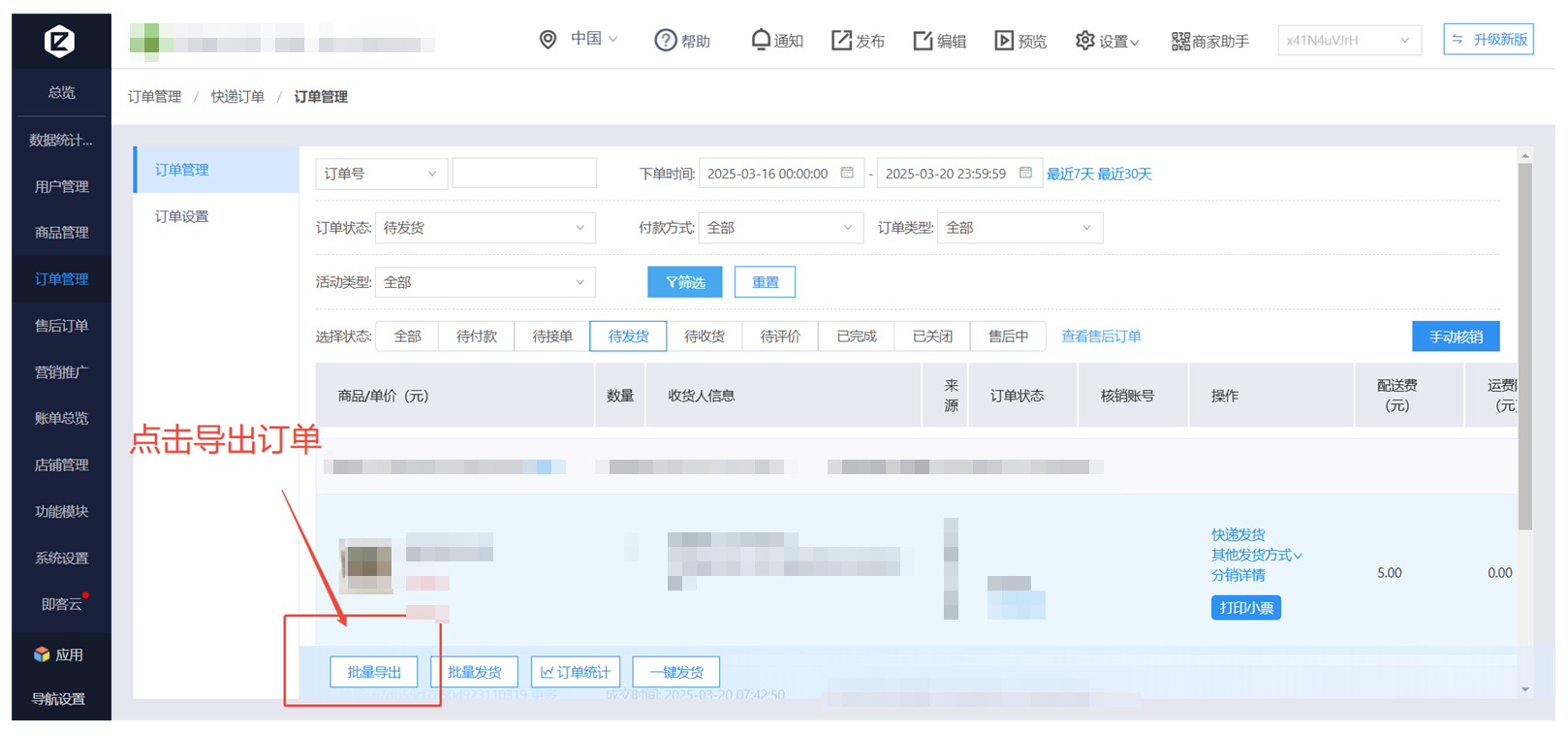Click the 预览 preview icon

click(1004, 41)
